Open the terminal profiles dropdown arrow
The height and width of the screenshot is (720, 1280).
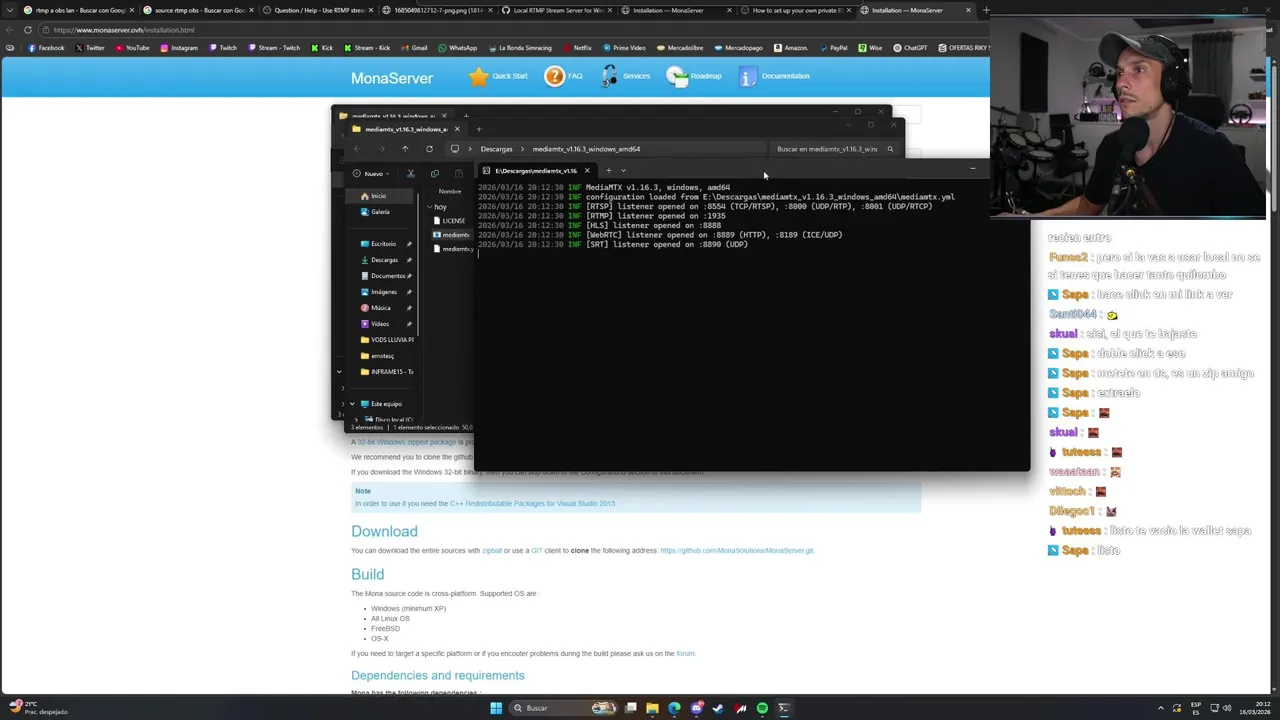point(623,171)
